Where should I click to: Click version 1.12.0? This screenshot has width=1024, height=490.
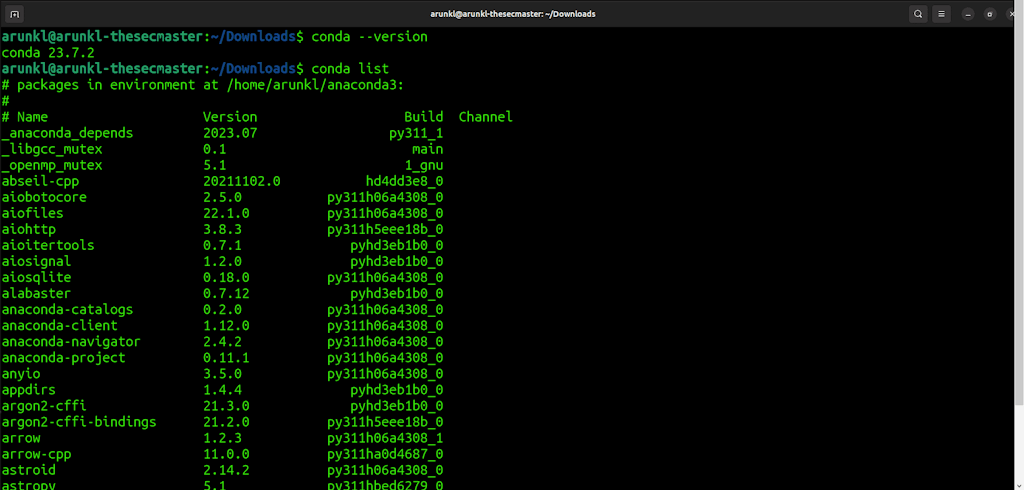click(x=226, y=325)
